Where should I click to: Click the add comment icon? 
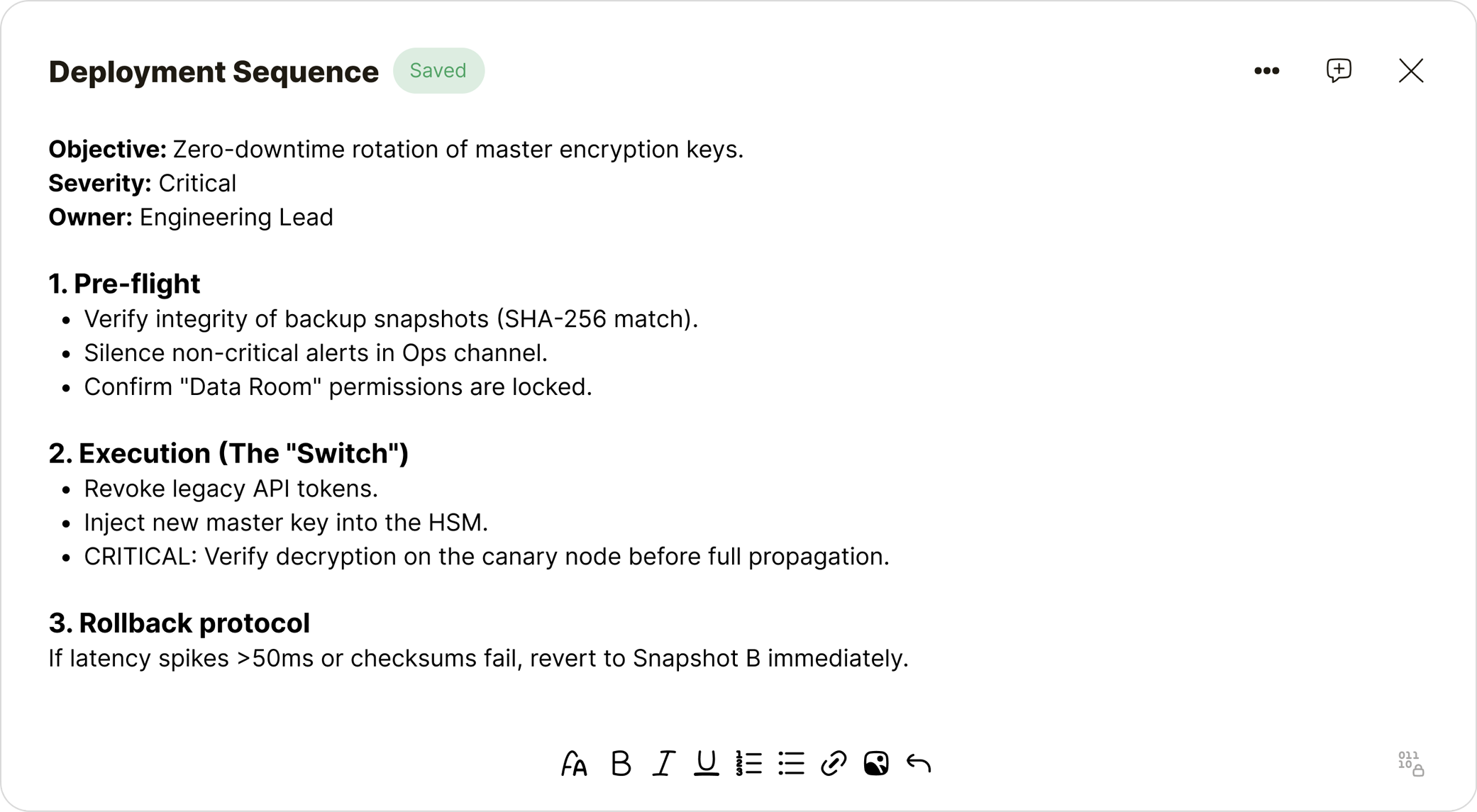(x=1339, y=71)
